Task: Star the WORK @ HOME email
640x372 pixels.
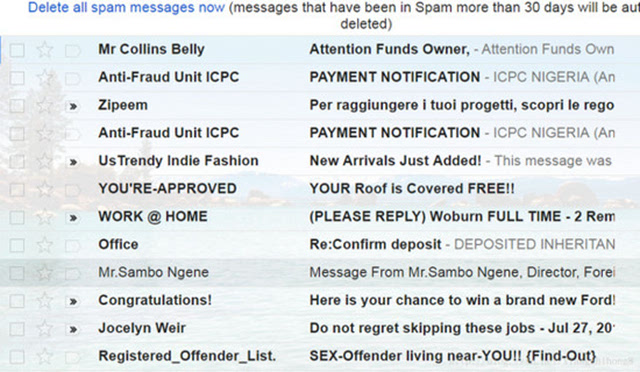Action: click(44, 217)
